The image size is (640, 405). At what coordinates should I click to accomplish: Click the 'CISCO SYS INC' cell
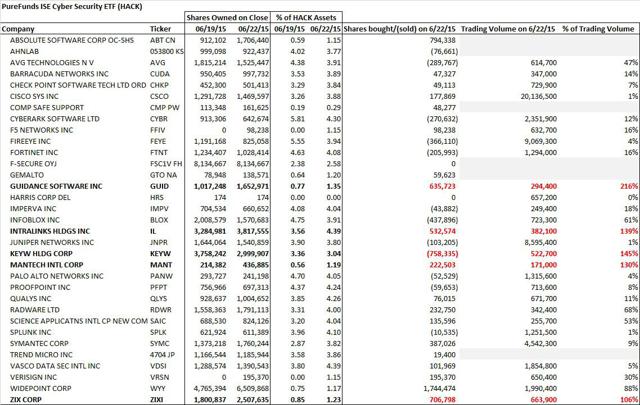click(x=34, y=96)
